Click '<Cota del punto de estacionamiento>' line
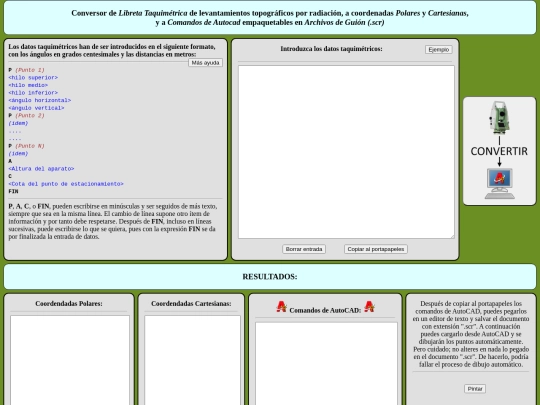Screen dimensions: 540x405 (x=66, y=184)
